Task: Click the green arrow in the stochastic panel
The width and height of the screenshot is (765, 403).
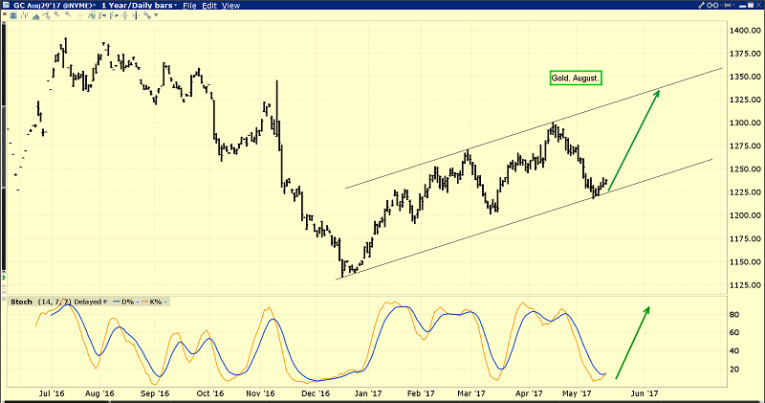Action: click(632, 342)
